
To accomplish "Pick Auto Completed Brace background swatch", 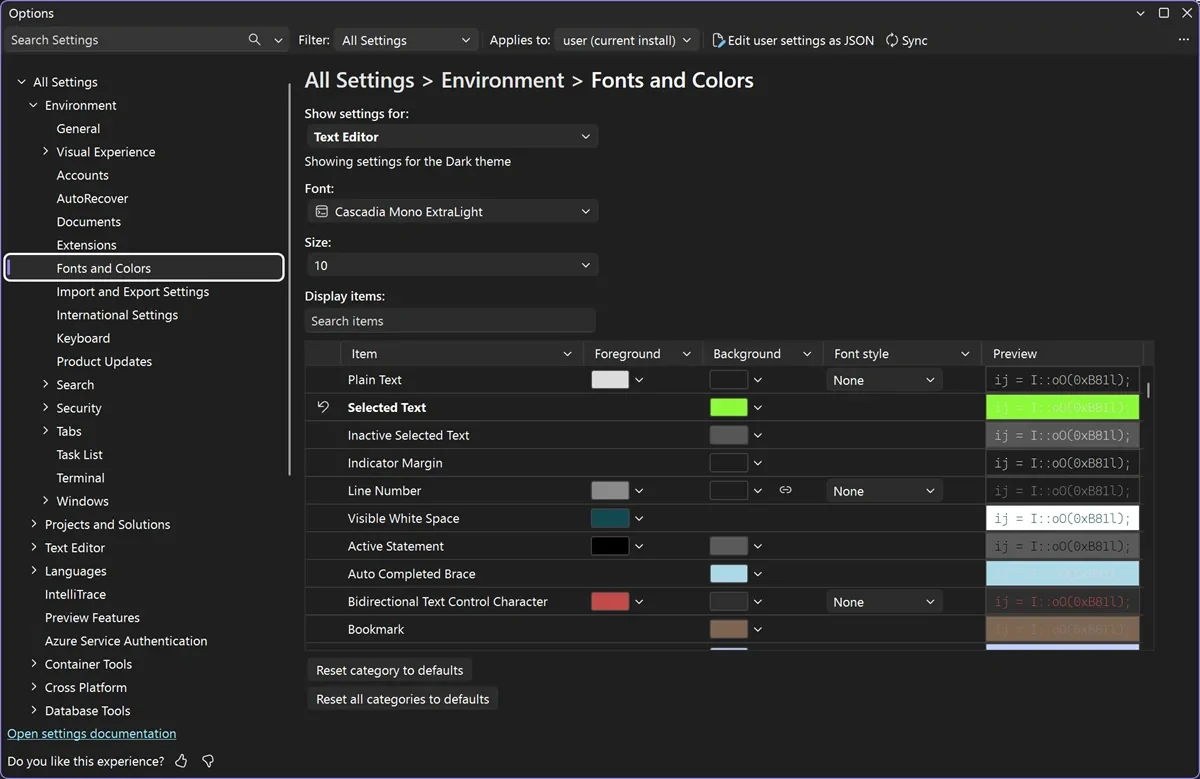I will [729, 574].
